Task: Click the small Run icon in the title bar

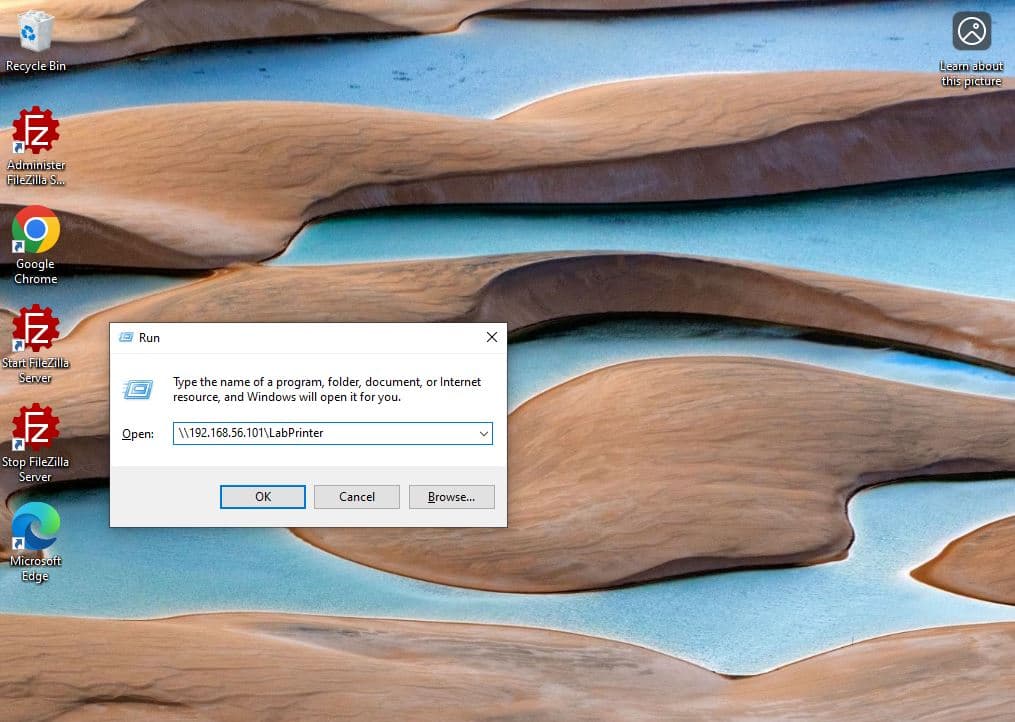Action: point(126,338)
